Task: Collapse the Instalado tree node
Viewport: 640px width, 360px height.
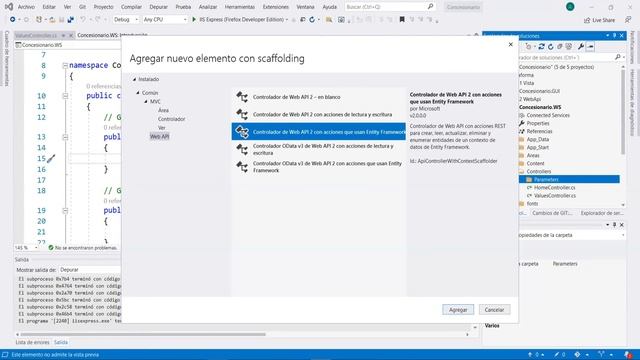Action: point(134,79)
